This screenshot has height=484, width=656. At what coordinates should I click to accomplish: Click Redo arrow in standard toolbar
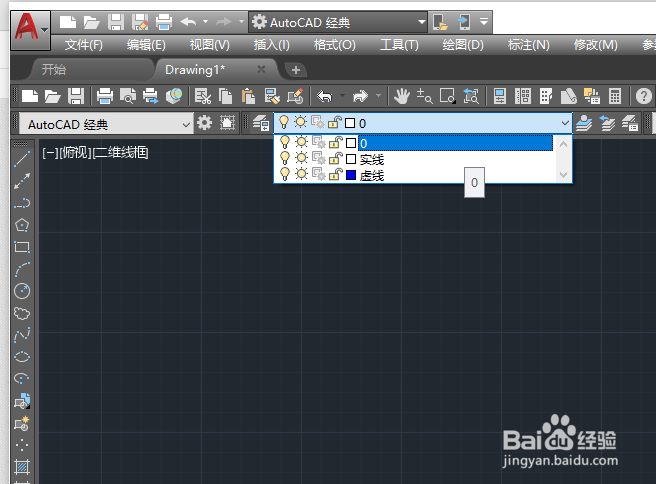(360, 96)
